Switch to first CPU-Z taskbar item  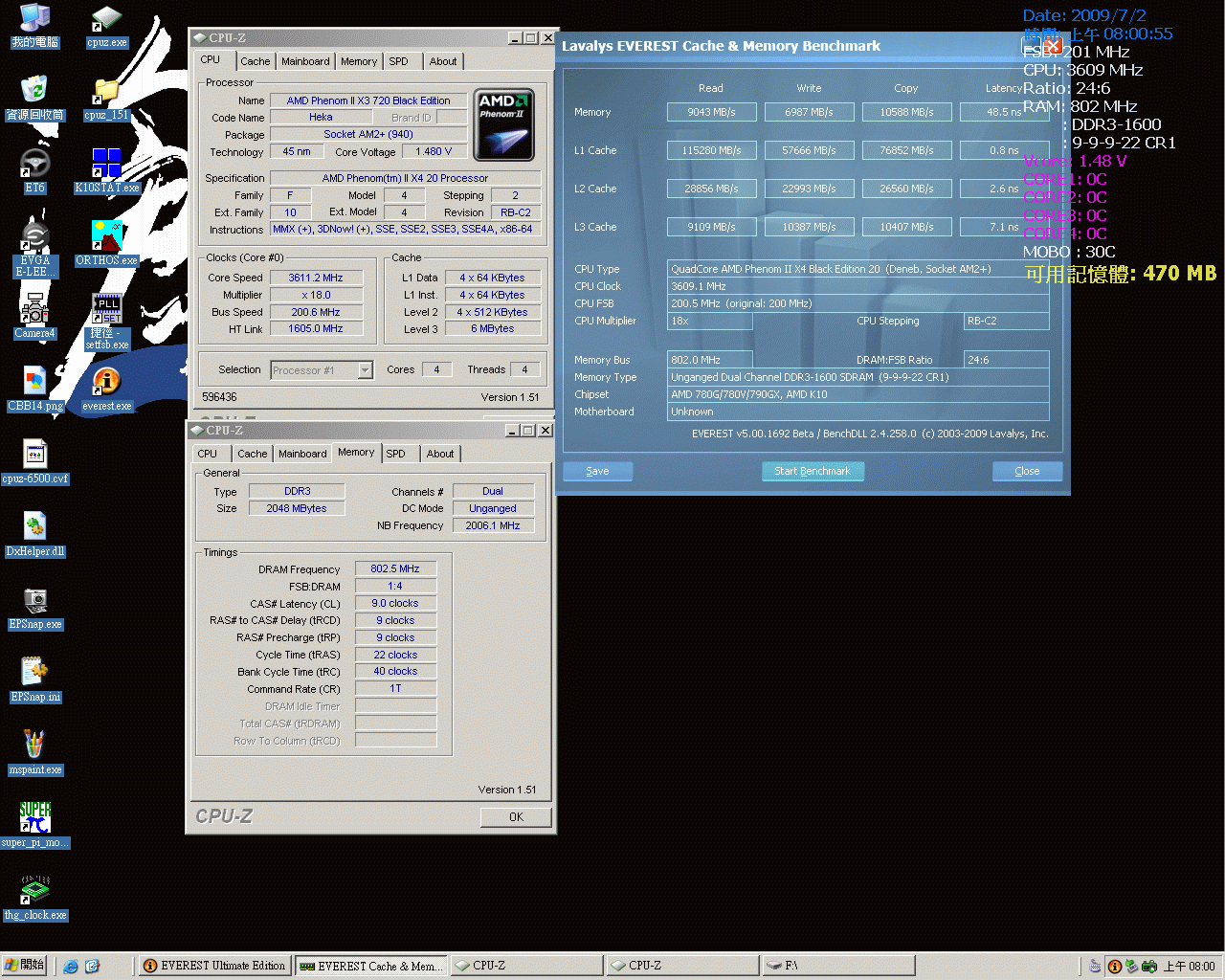tap(527, 966)
